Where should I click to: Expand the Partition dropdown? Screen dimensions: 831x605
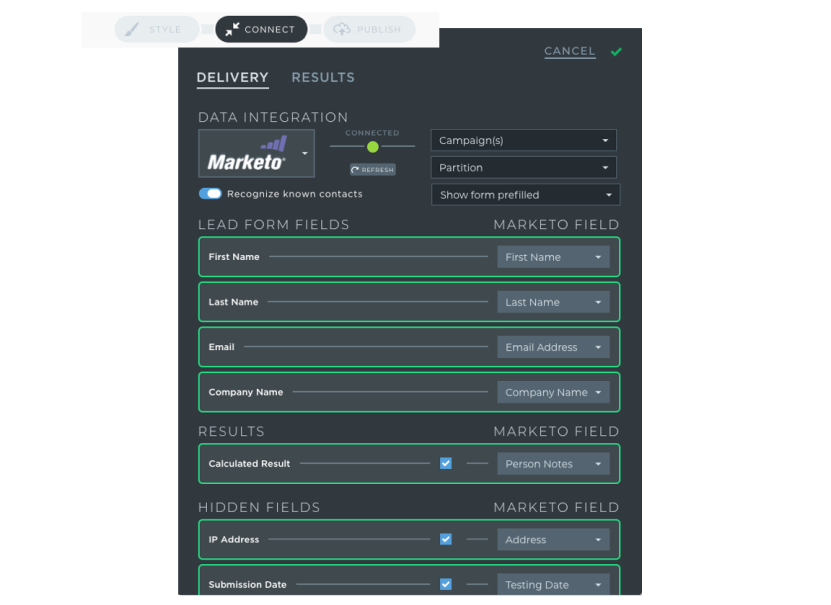[523, 168]
